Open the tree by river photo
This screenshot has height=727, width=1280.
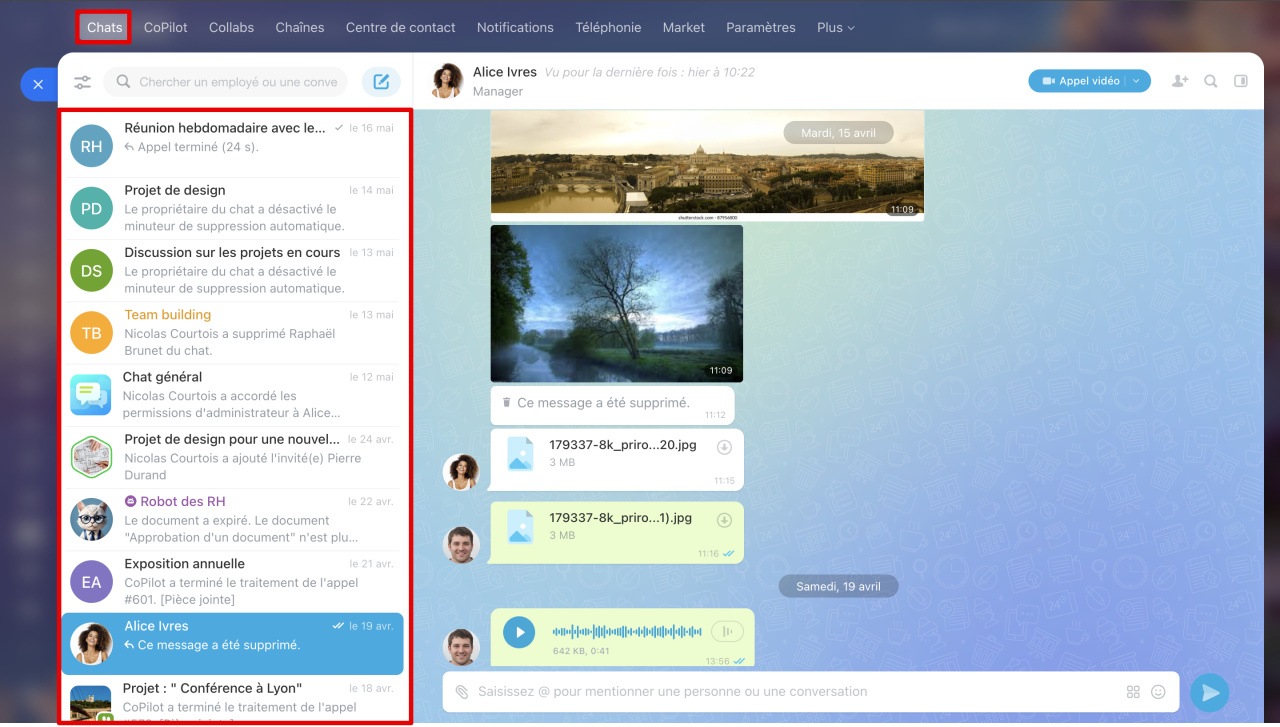(617, 303)
